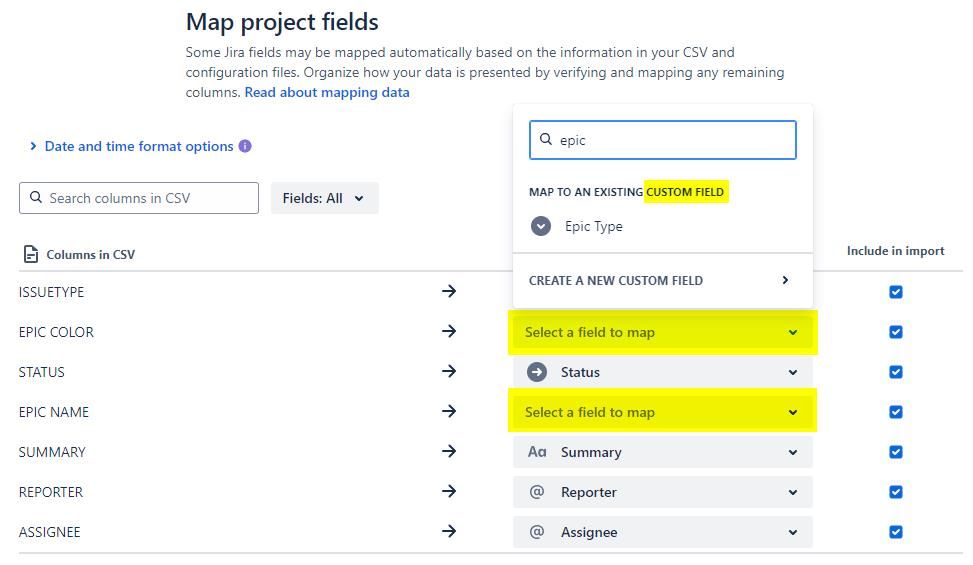
Task: Click the arrow icon next to ISSUETYPE
Action: (x=449, y=291)
